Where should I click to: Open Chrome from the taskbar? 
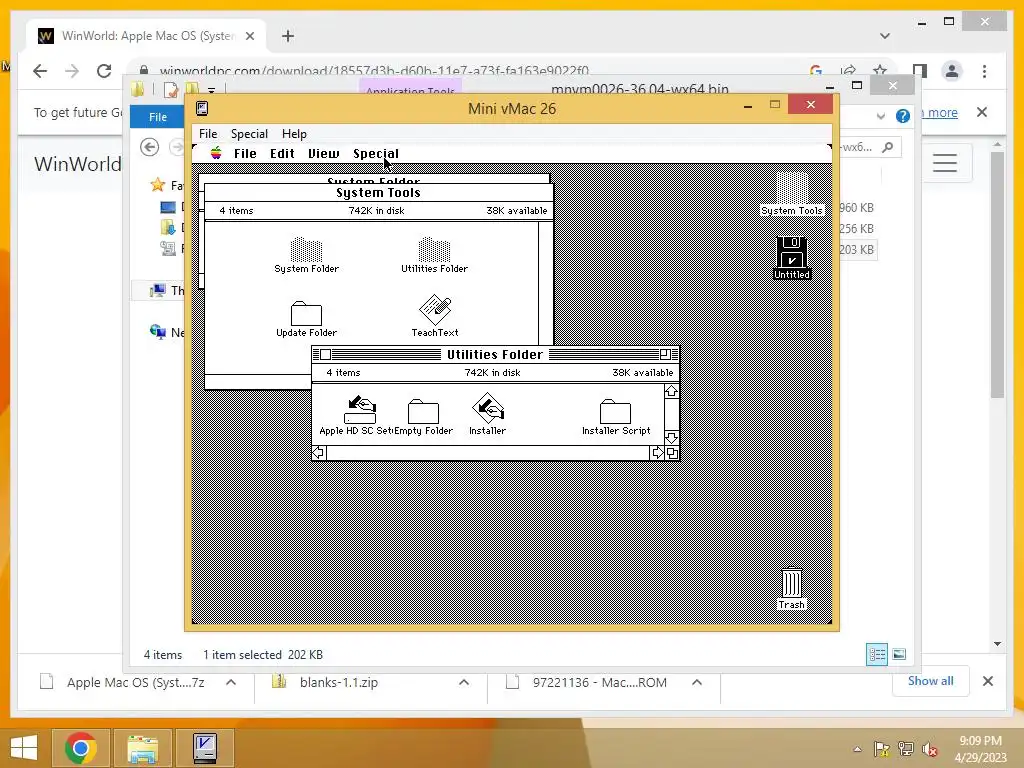tap(81, 747)
